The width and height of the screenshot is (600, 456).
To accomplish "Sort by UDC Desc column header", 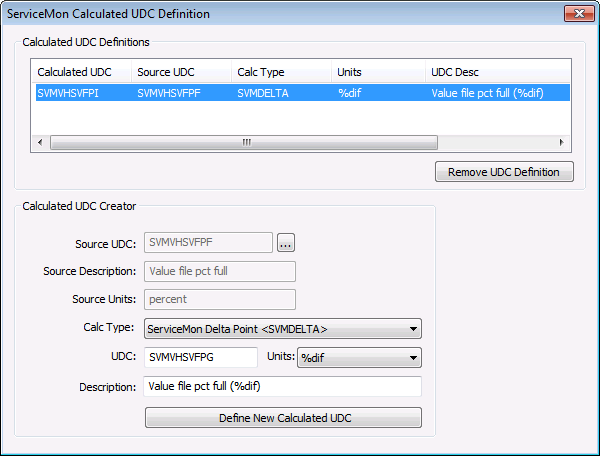I will 497,72.
